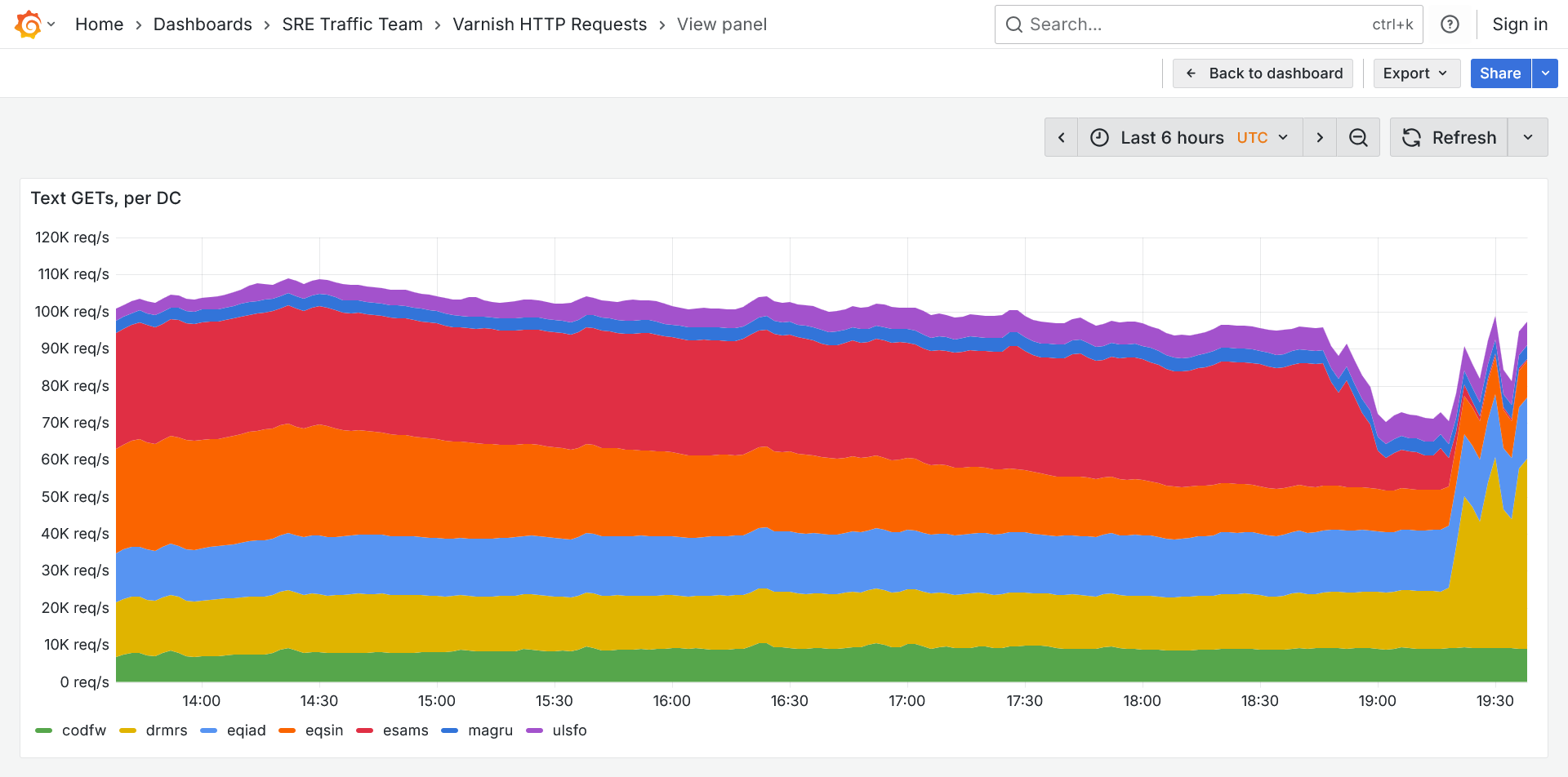Screen dimensions: 1568x777
Task: Open the auto-refresh interval dropdown
Action: coord(1528,137)
